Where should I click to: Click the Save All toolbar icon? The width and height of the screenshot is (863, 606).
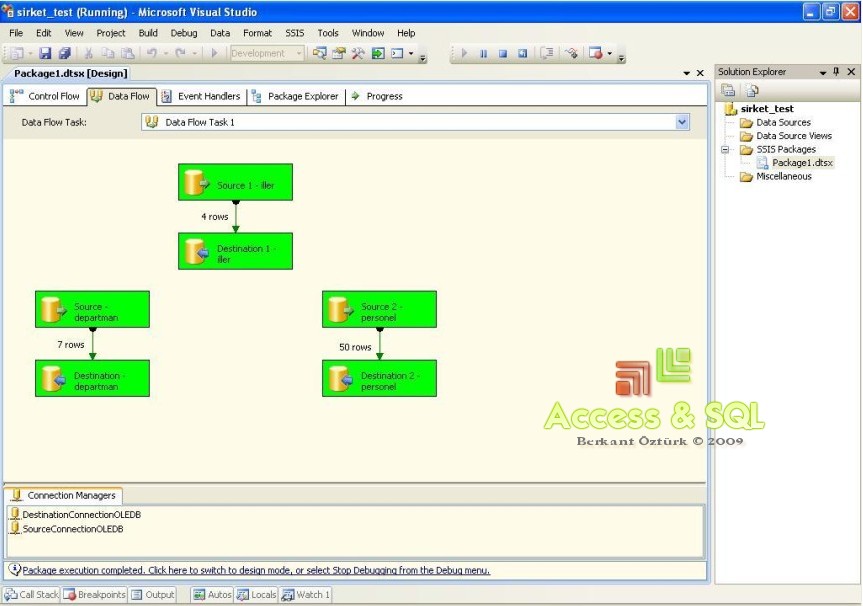[x=65, y=51]
